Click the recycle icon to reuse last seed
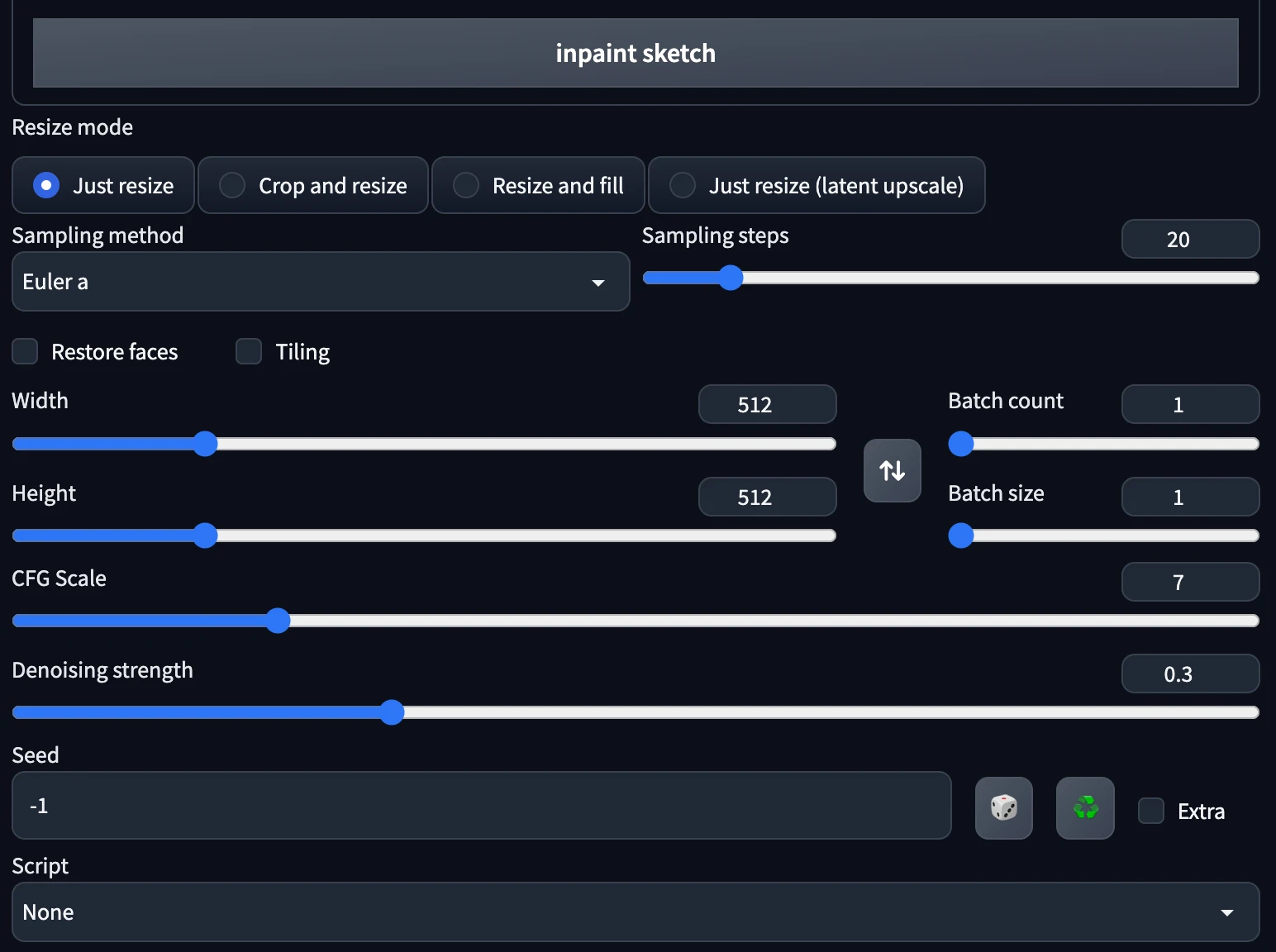The image size is (1276, 952). click(1084, 807)
